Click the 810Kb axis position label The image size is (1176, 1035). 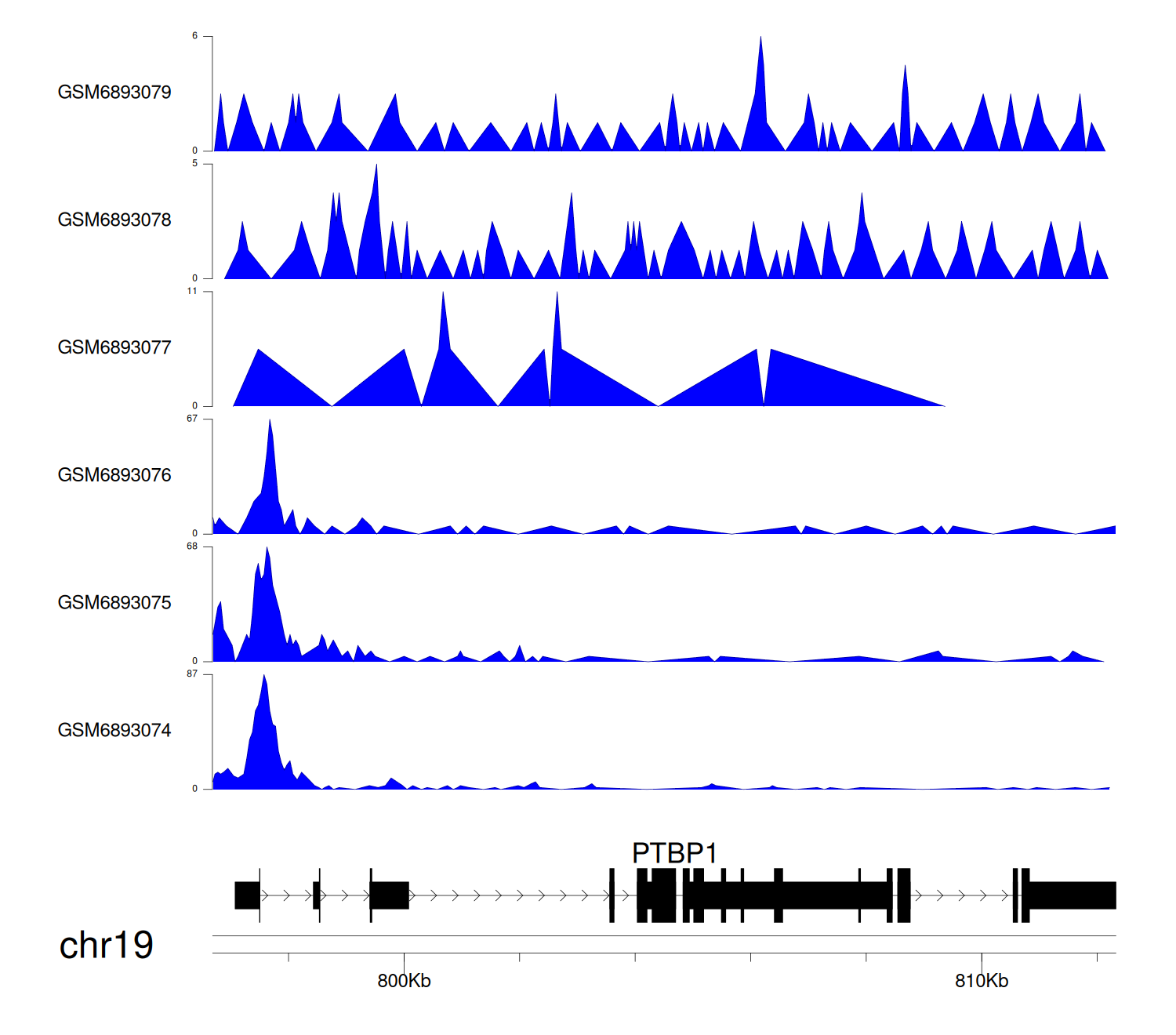pyautogui.click(x=981, y=981)
